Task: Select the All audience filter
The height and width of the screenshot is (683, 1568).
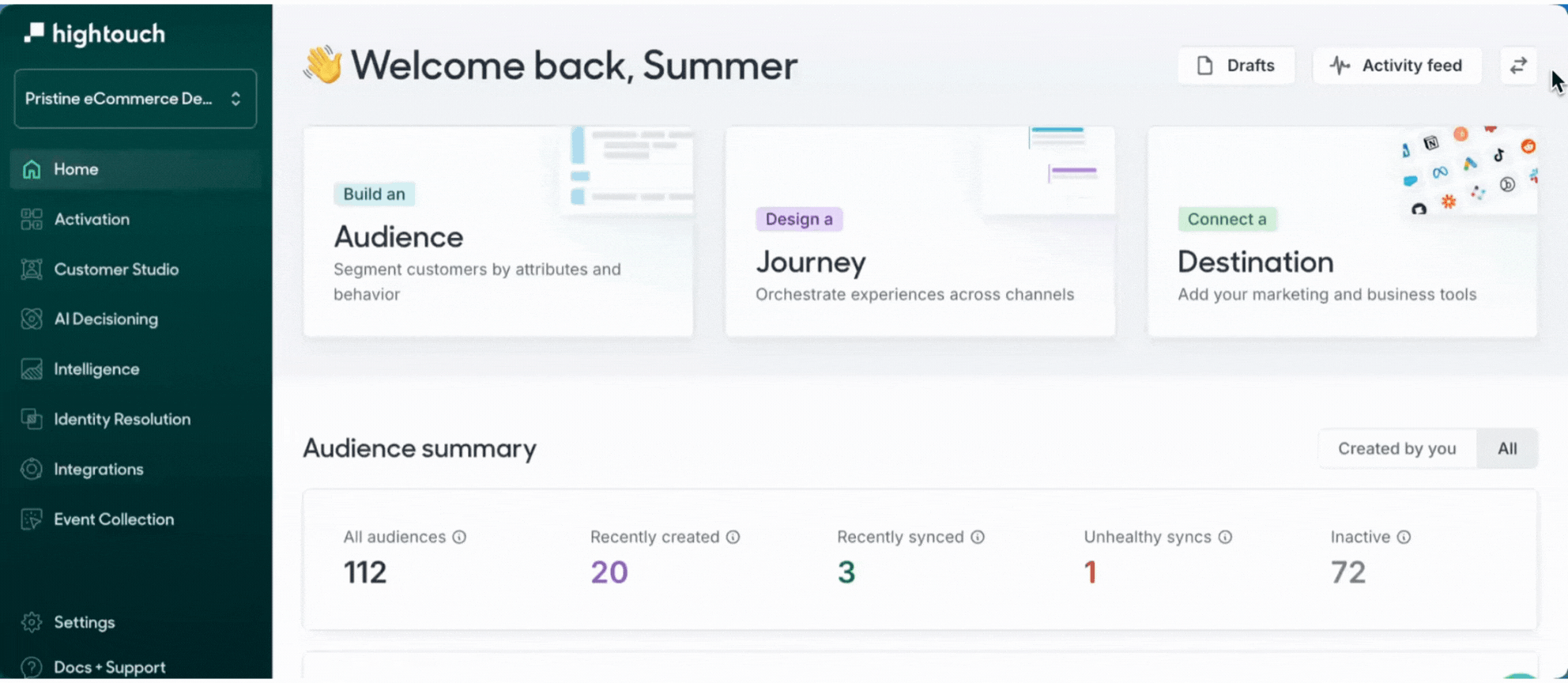Action: tap(1507, 449)
